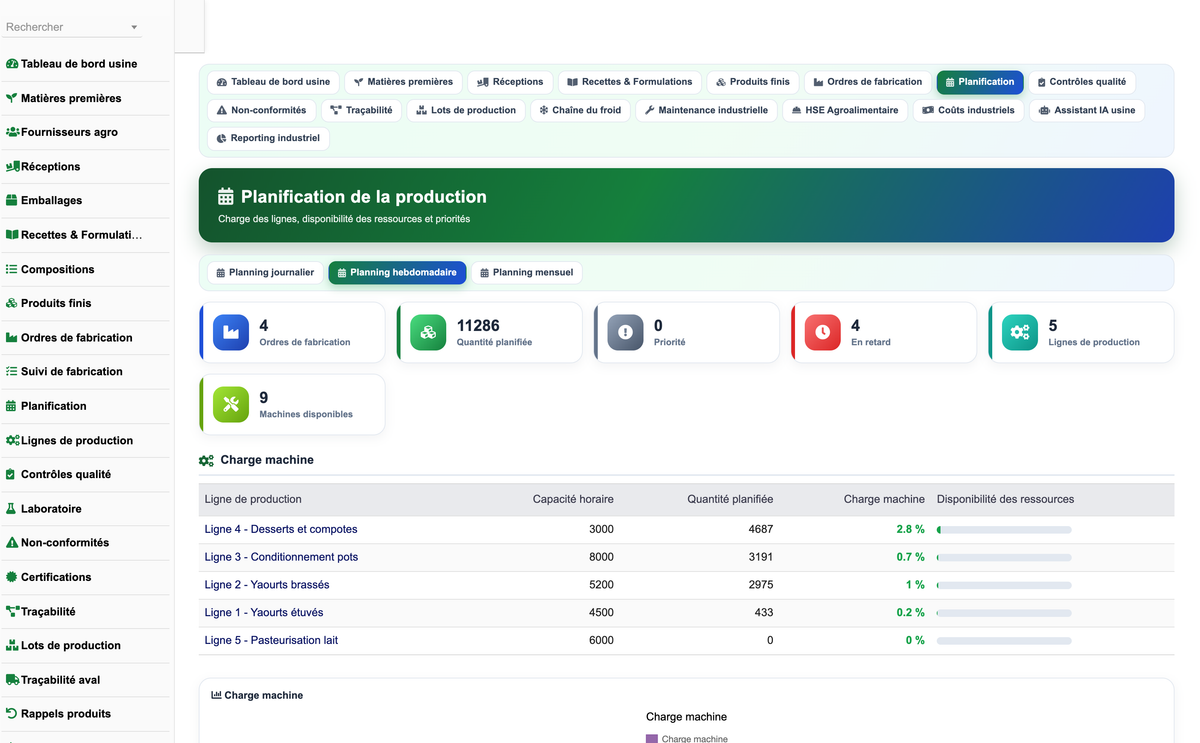
Task: Select the Planning hebdomadaire view
Action: 397,272
